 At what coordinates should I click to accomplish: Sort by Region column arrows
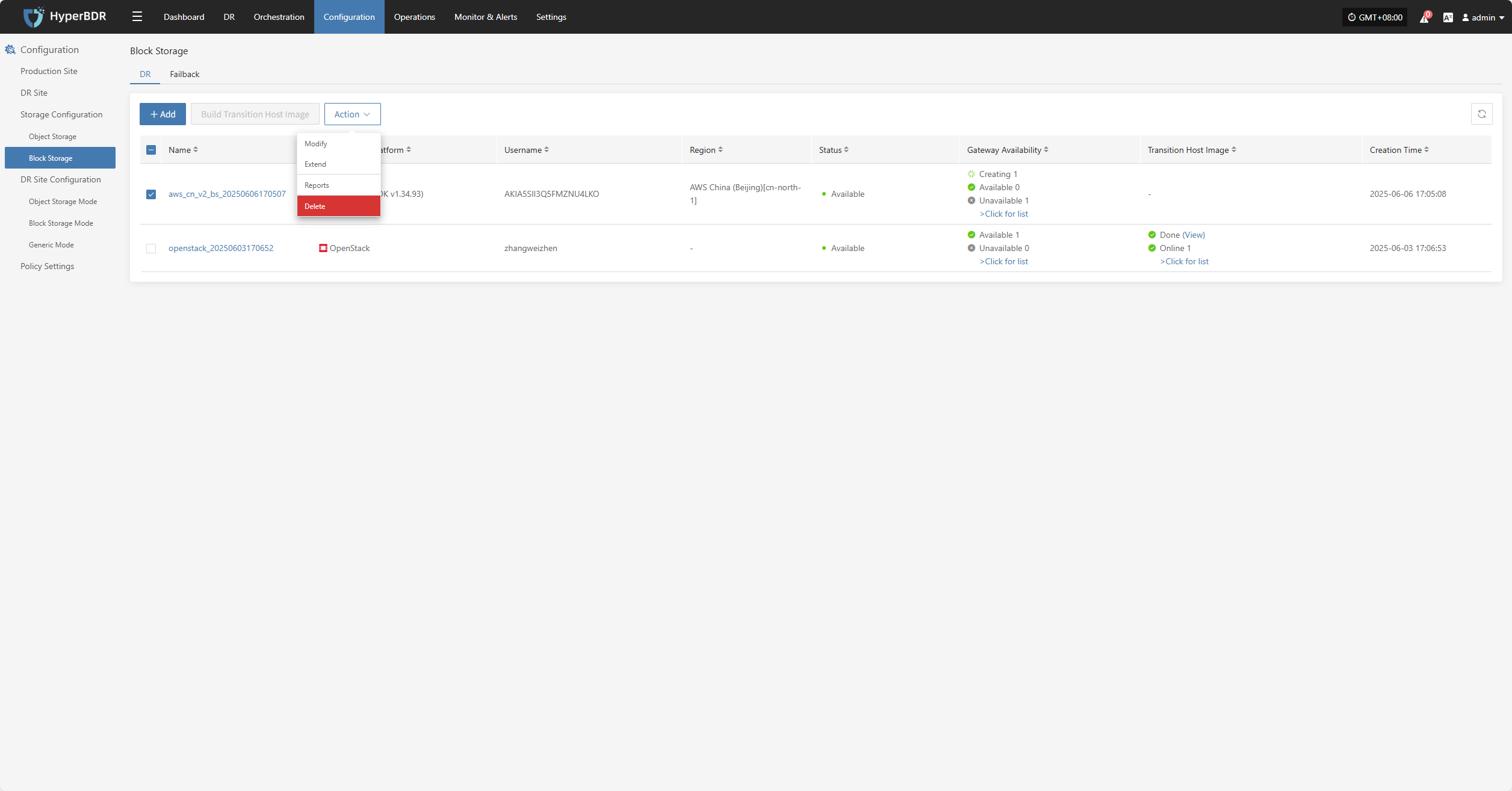point(720,150)
